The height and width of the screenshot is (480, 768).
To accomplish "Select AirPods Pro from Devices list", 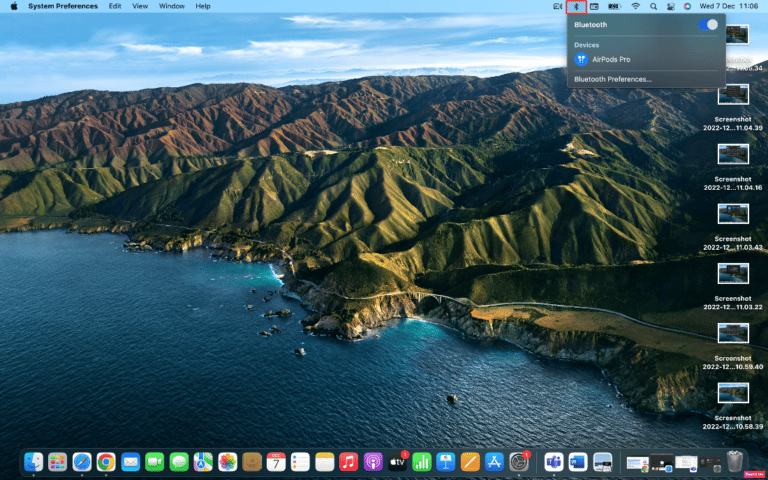I will click(611, 60).
